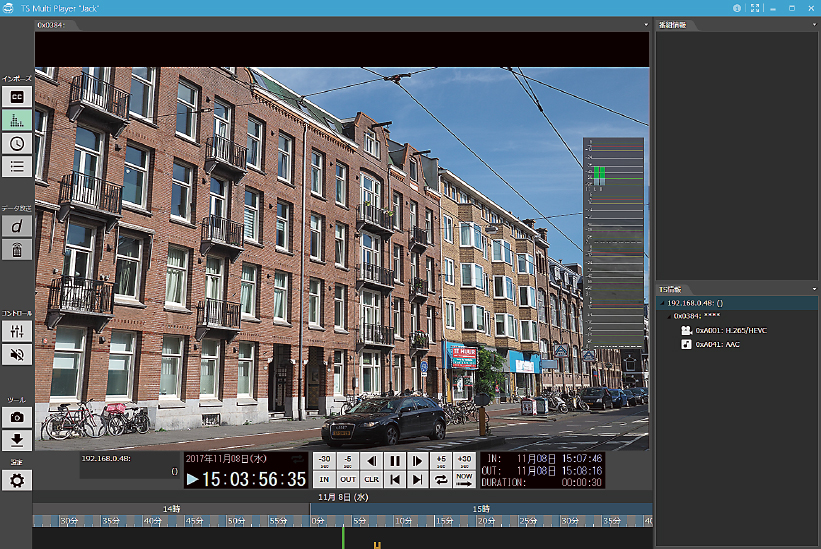
Task: Set the IN point
Action: click(x=324, y=480)
